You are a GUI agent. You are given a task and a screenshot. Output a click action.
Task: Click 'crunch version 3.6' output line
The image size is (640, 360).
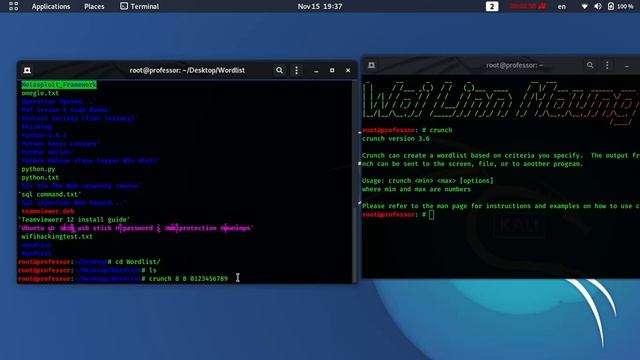tap(396, 139)
